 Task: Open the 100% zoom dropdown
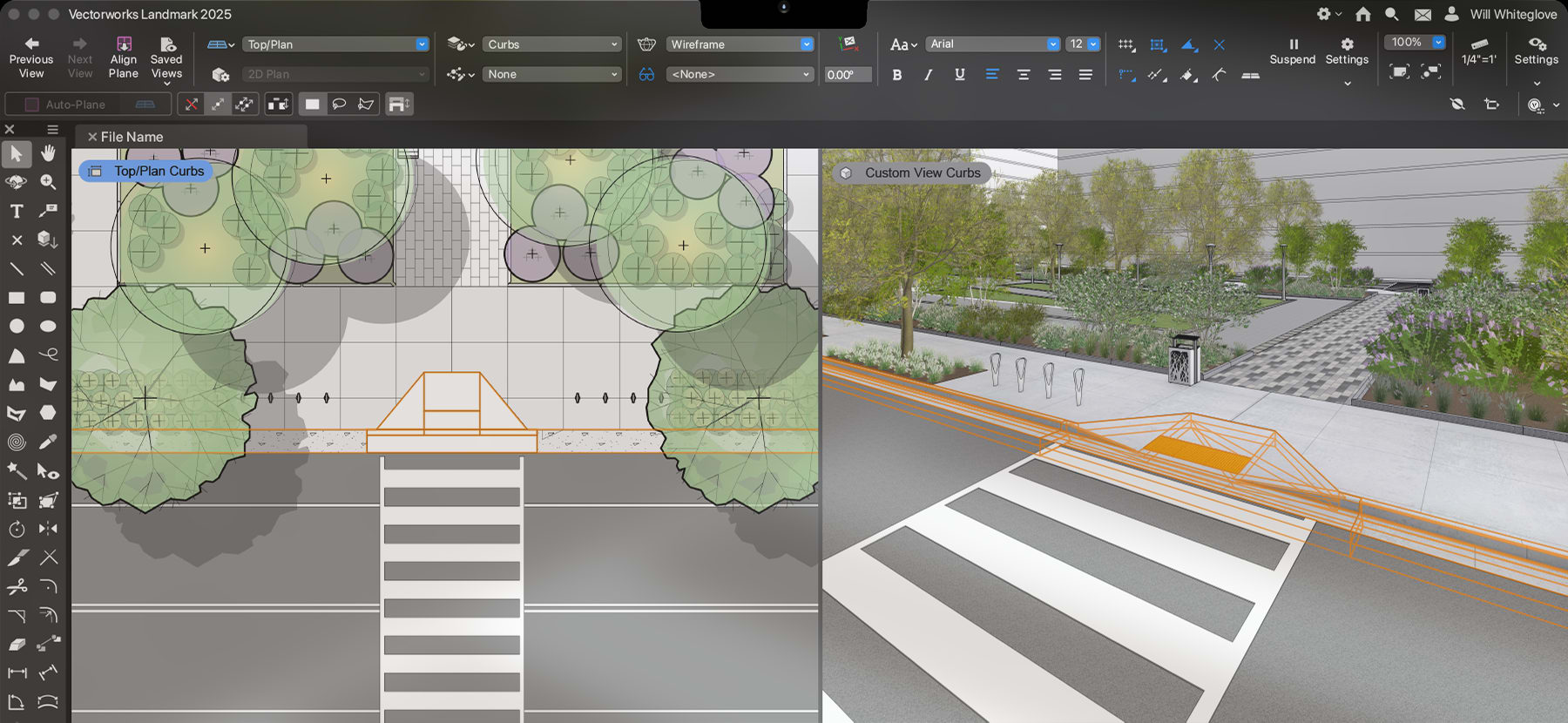click(x=1416, y=42)
